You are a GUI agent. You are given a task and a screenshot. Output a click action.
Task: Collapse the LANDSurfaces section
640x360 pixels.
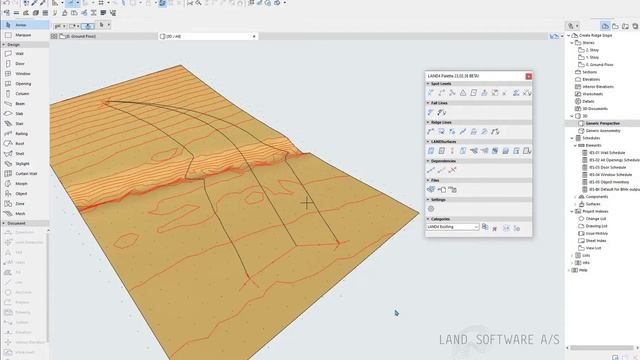coord(428,142)
